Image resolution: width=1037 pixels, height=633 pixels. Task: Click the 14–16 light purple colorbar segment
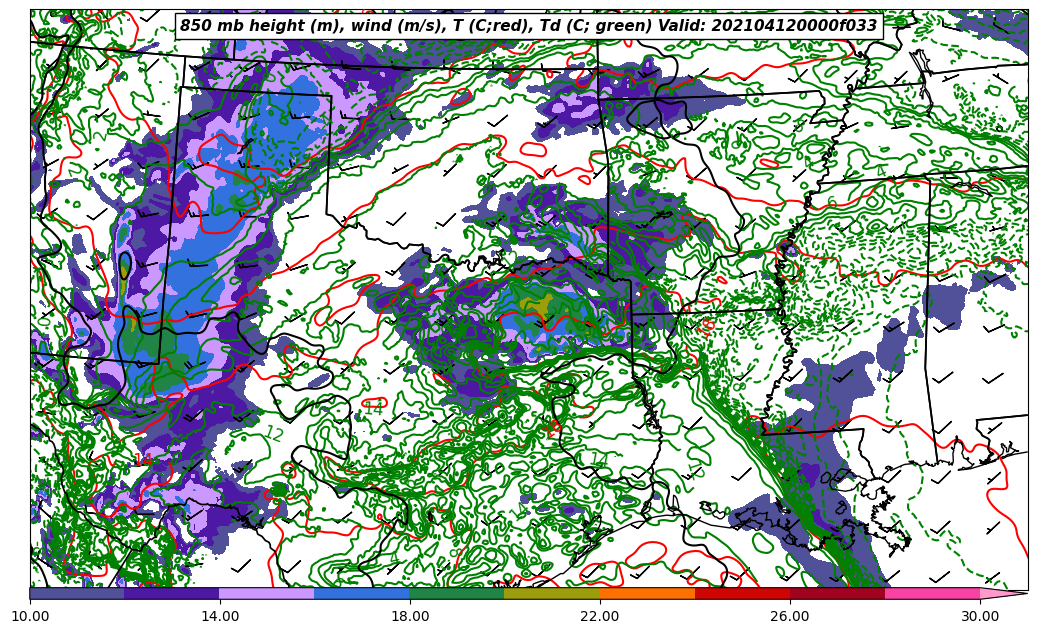click(267, 593)
